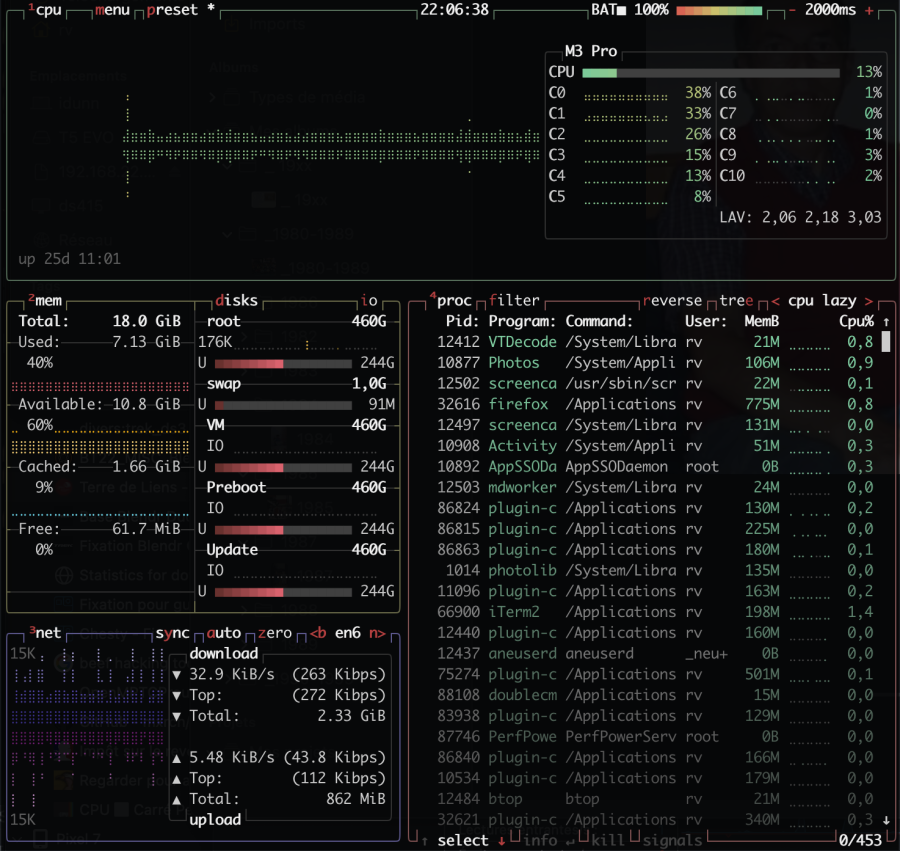Open the btop menu
900x851 pixels.
[x=112, y=10]
